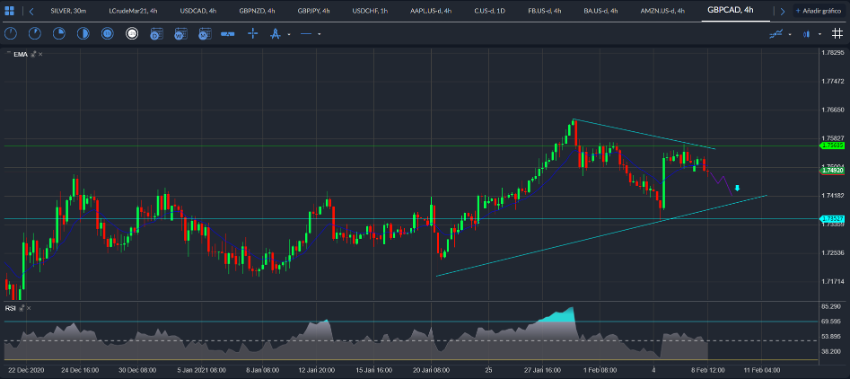The image size is (850, 380).
Task: Select the highlighted 4-hour timeframe icon
Action: click(x=132, y=34)
